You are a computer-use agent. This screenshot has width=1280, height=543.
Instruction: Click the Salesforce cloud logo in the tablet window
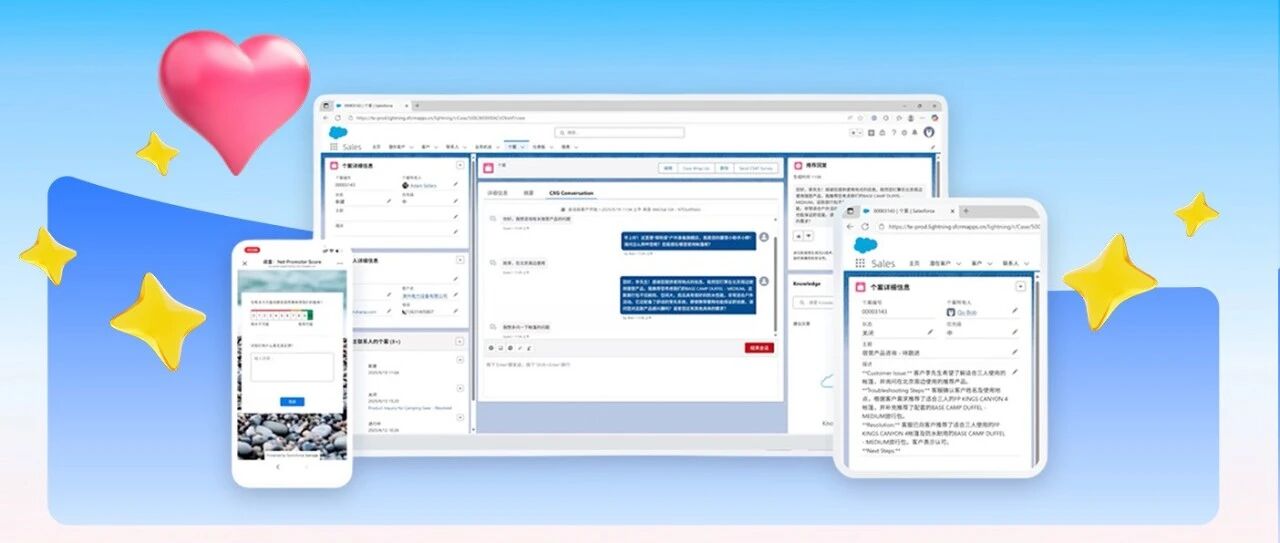click(x=864, y=245)
